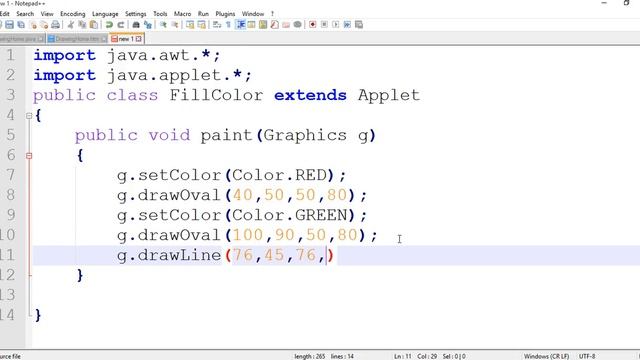The width and height of the screenshot is (640, 360).
Task: Click the Close document toolbar icon
Action: click(x=33, y=25)
